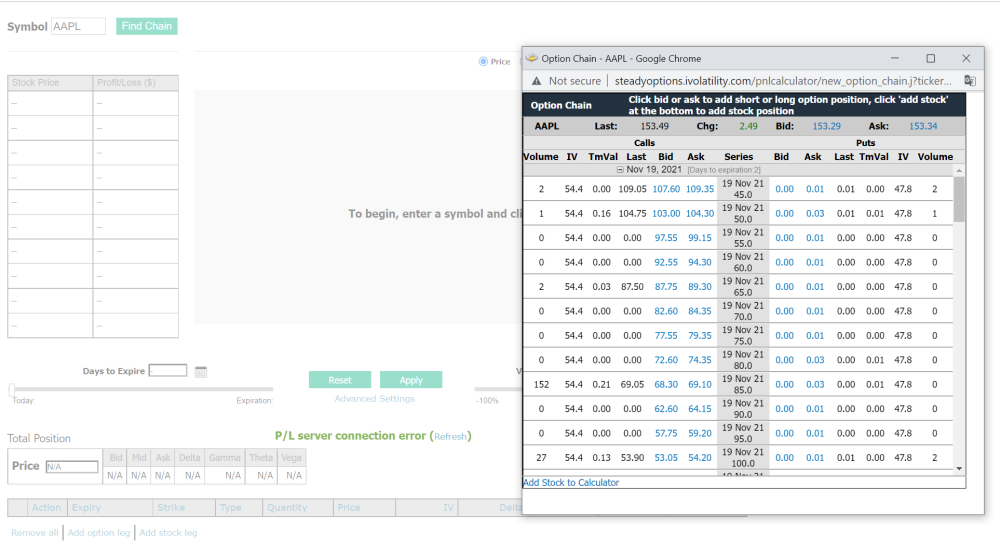
Task: Click Remove all link
Action: [34, 533]
